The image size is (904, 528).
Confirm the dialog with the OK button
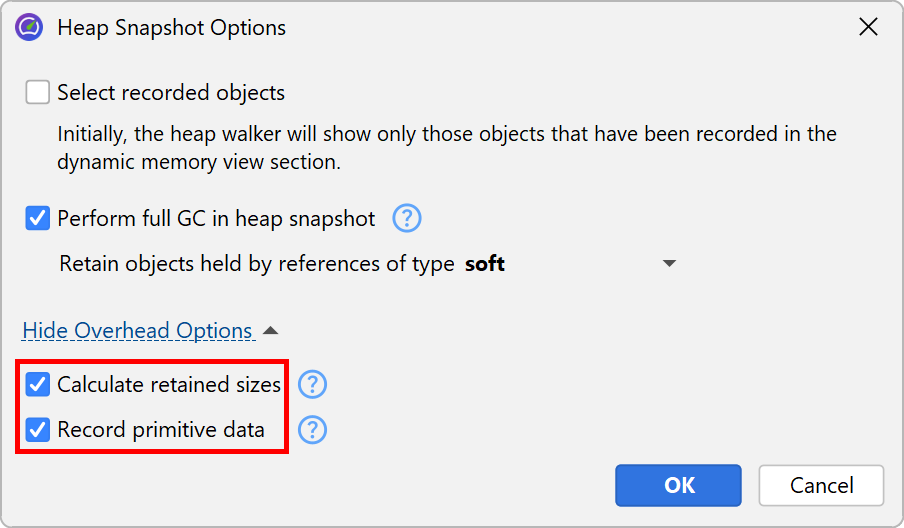[x=678, y=485]
